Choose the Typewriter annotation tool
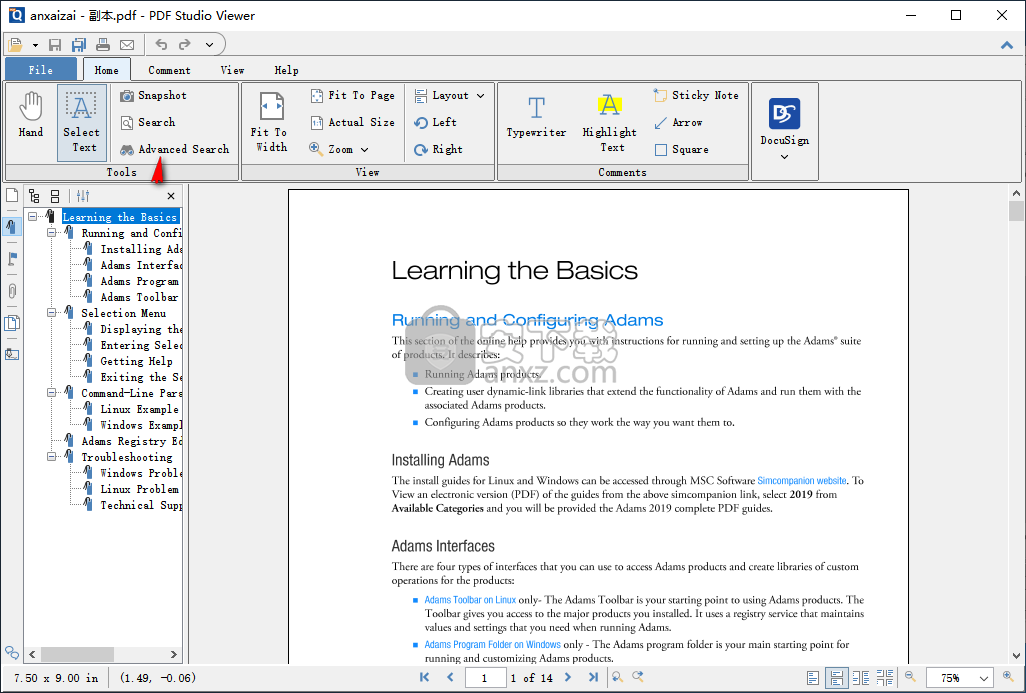 pos(536,117)
